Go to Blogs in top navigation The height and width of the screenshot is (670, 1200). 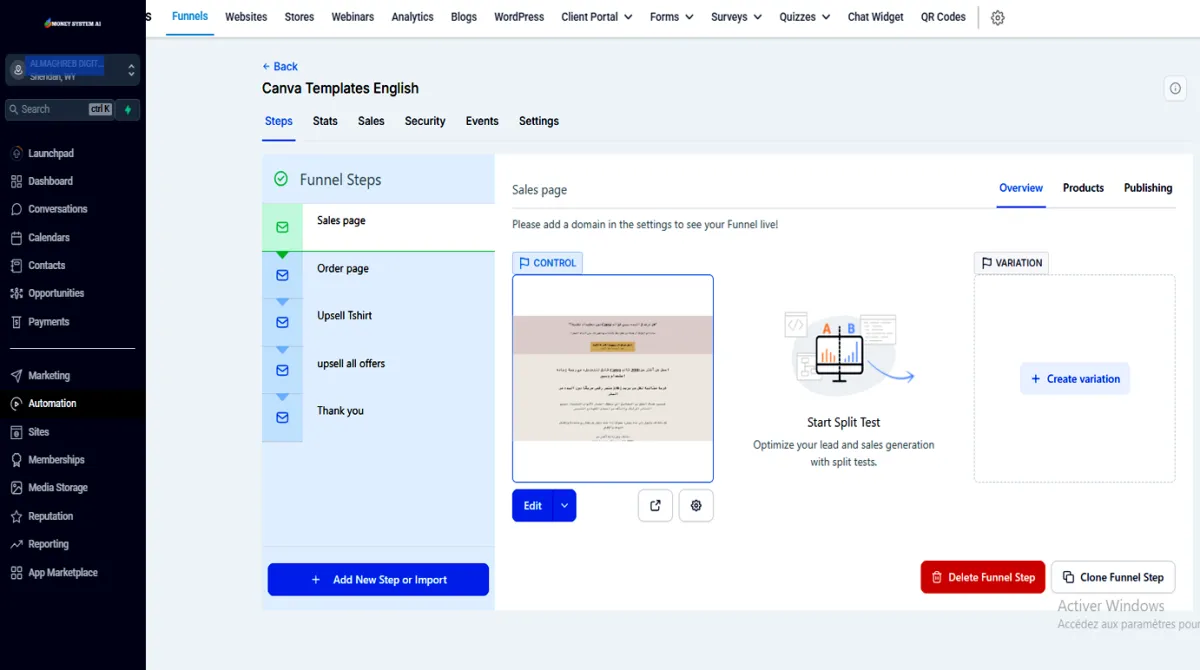point(464,17)
